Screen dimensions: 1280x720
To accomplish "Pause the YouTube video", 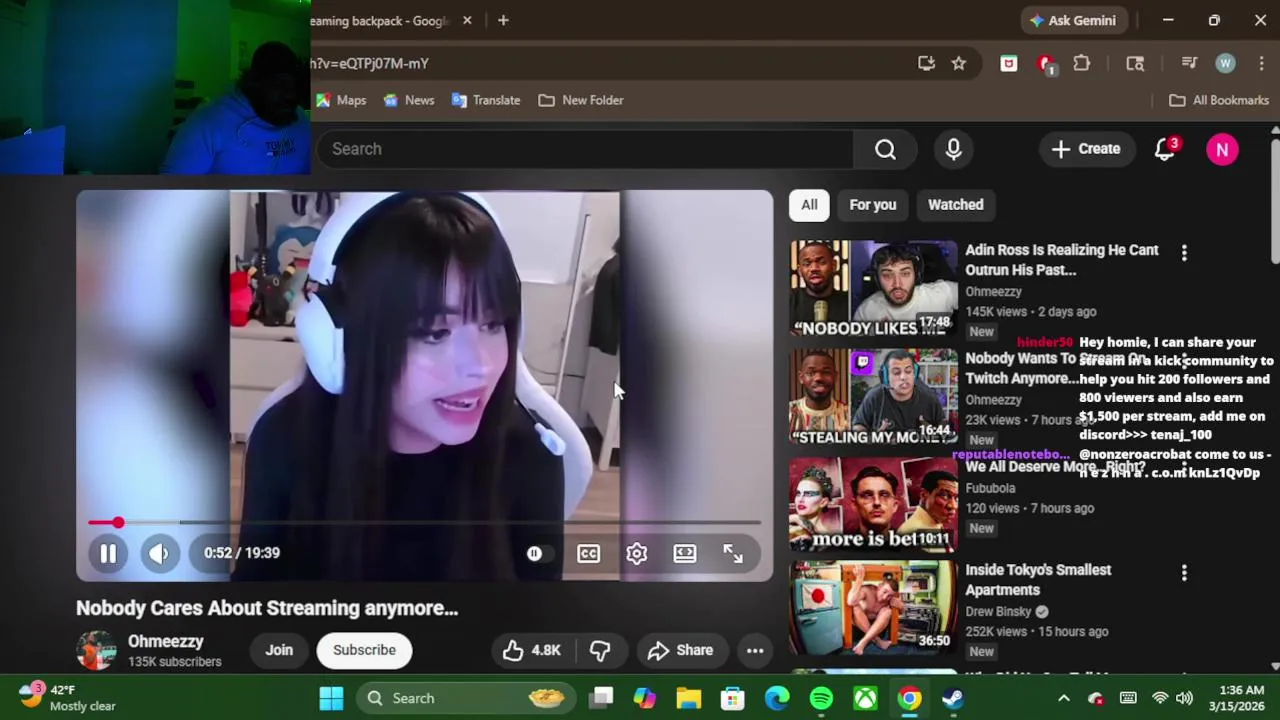I will click(x=108, y=553).
